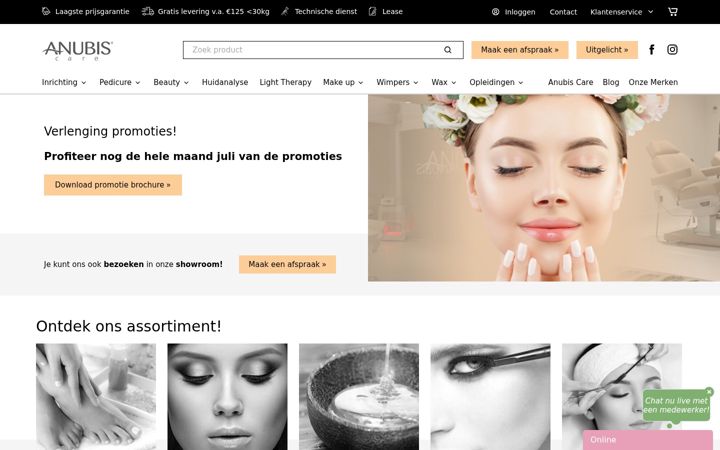The width and height of the screenshot is (720, 450).
Task: Open the wax bowl category thumbnail
Action: (x=359, y=397)
